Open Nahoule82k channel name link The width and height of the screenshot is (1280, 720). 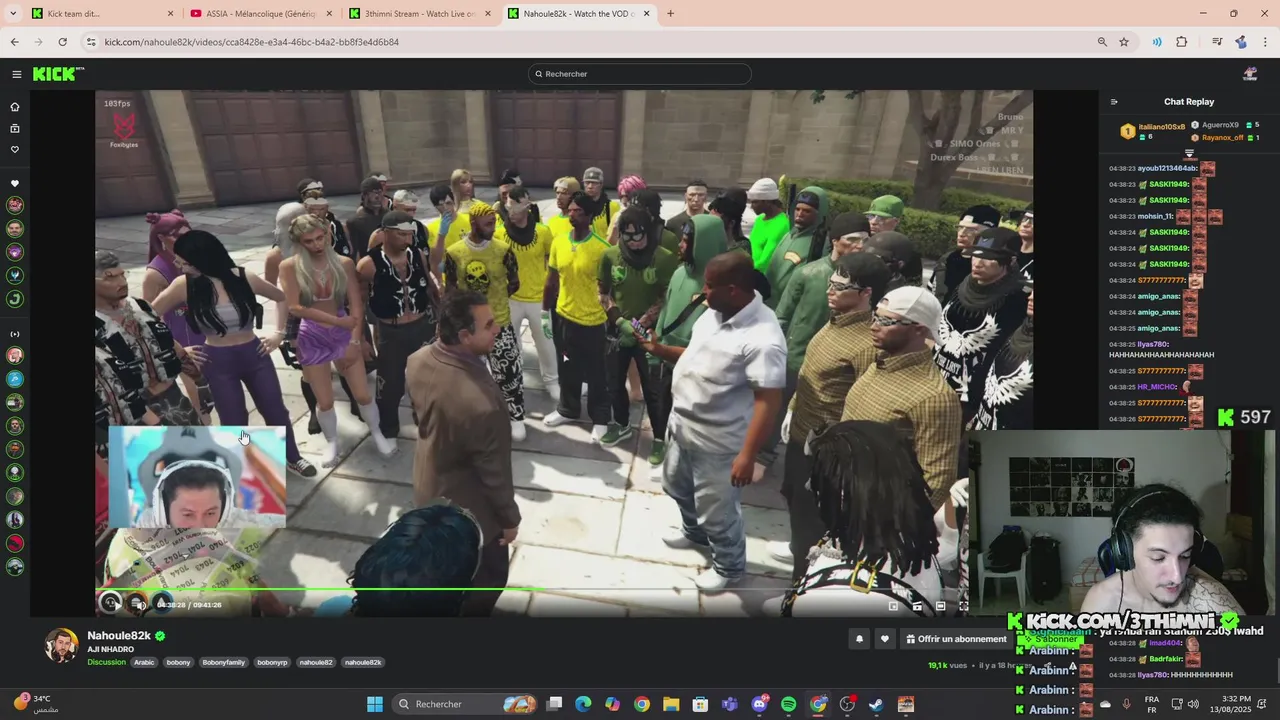(119, 636)
